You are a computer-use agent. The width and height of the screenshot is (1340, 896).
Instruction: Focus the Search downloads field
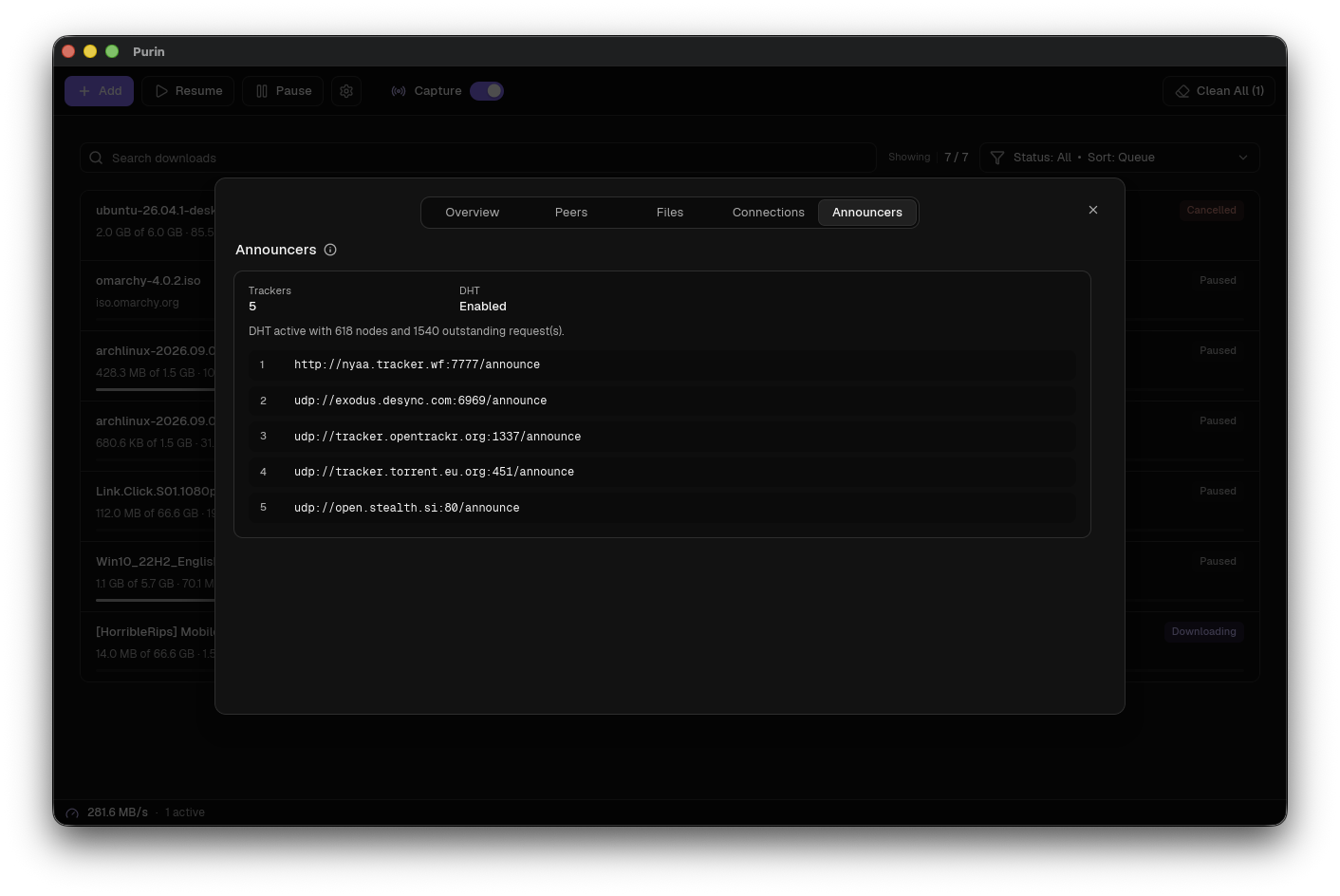pos(478,158)
